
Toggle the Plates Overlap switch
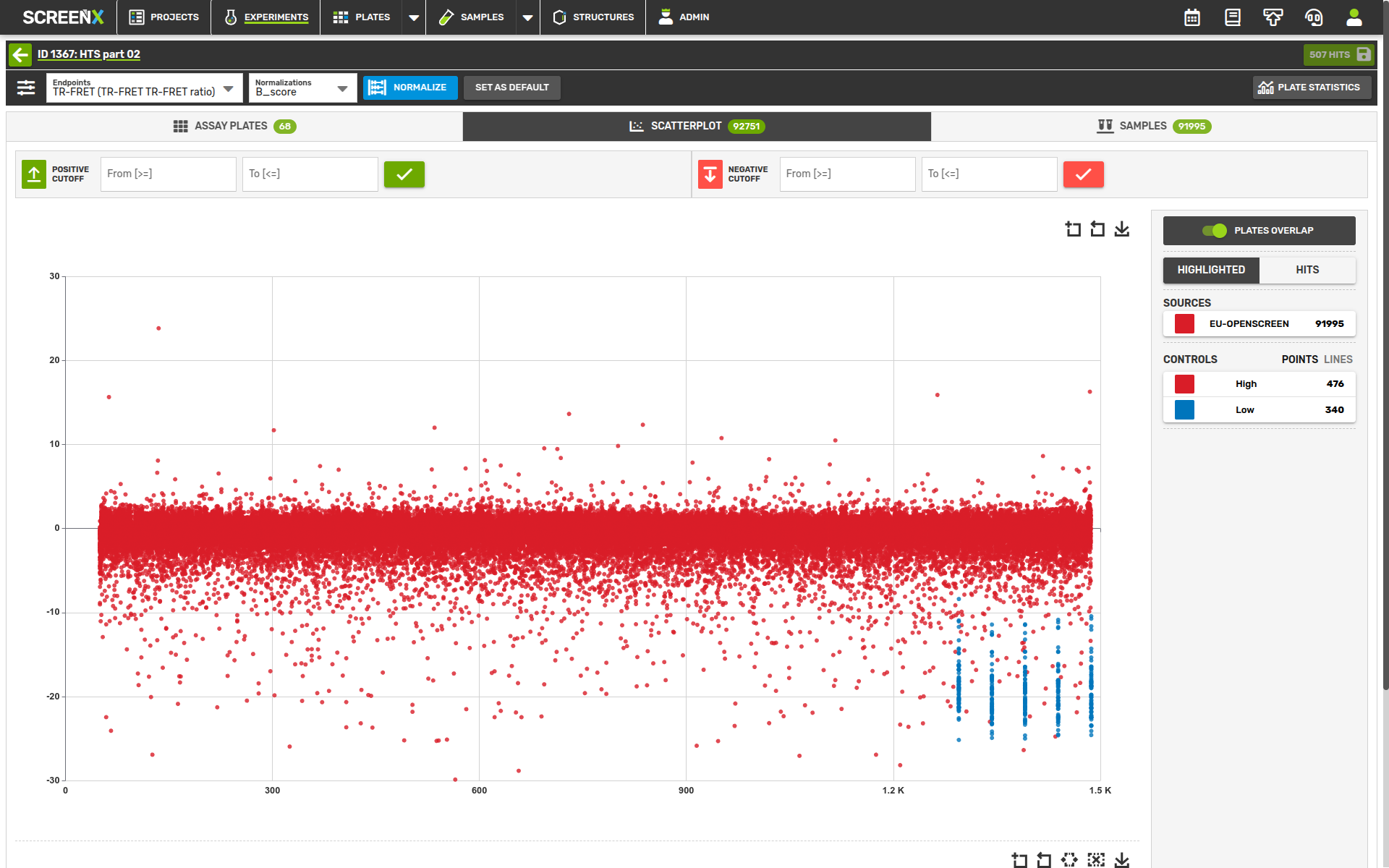[x=1214, y=231]
